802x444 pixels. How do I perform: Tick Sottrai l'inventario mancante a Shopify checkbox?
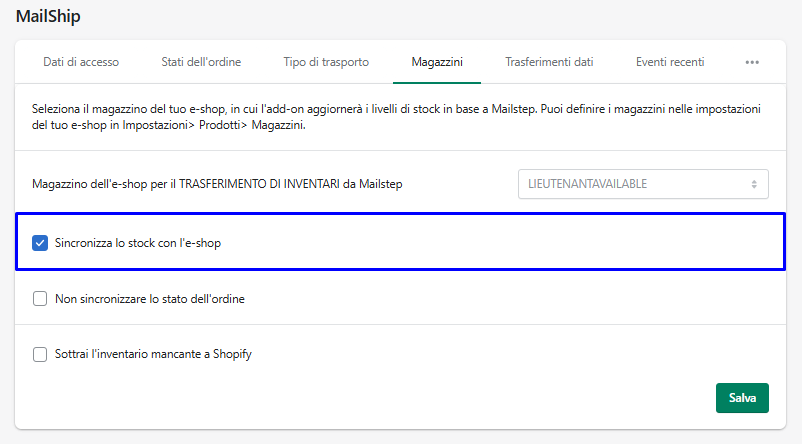click(40, 353)
